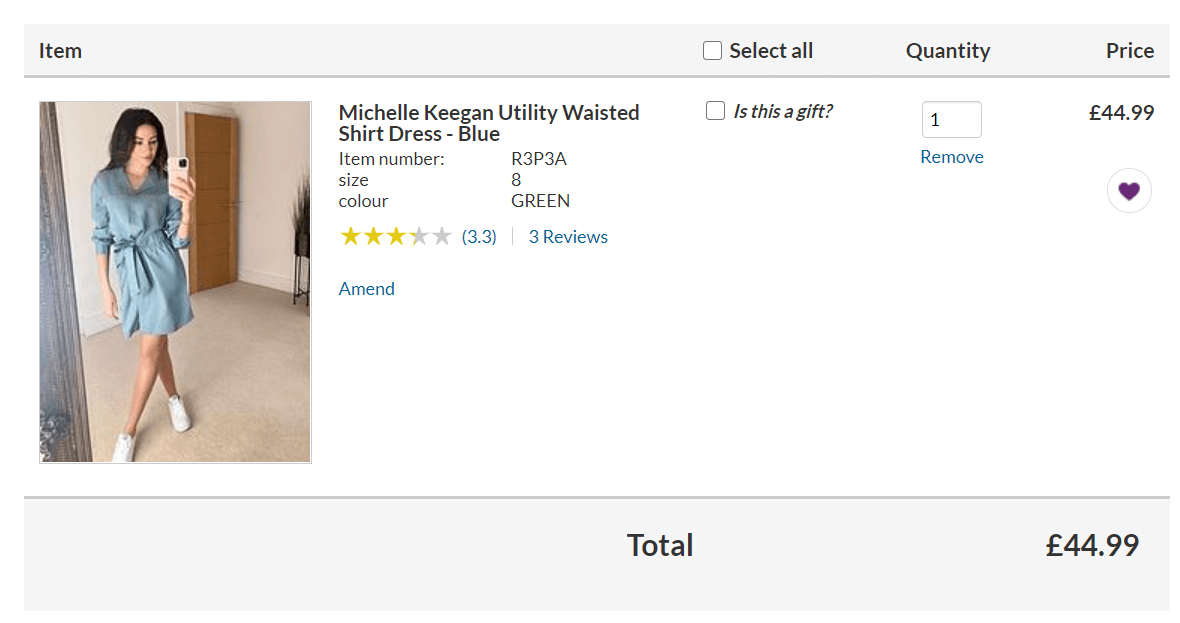Click the colour value GREEN

pos(540,201)
